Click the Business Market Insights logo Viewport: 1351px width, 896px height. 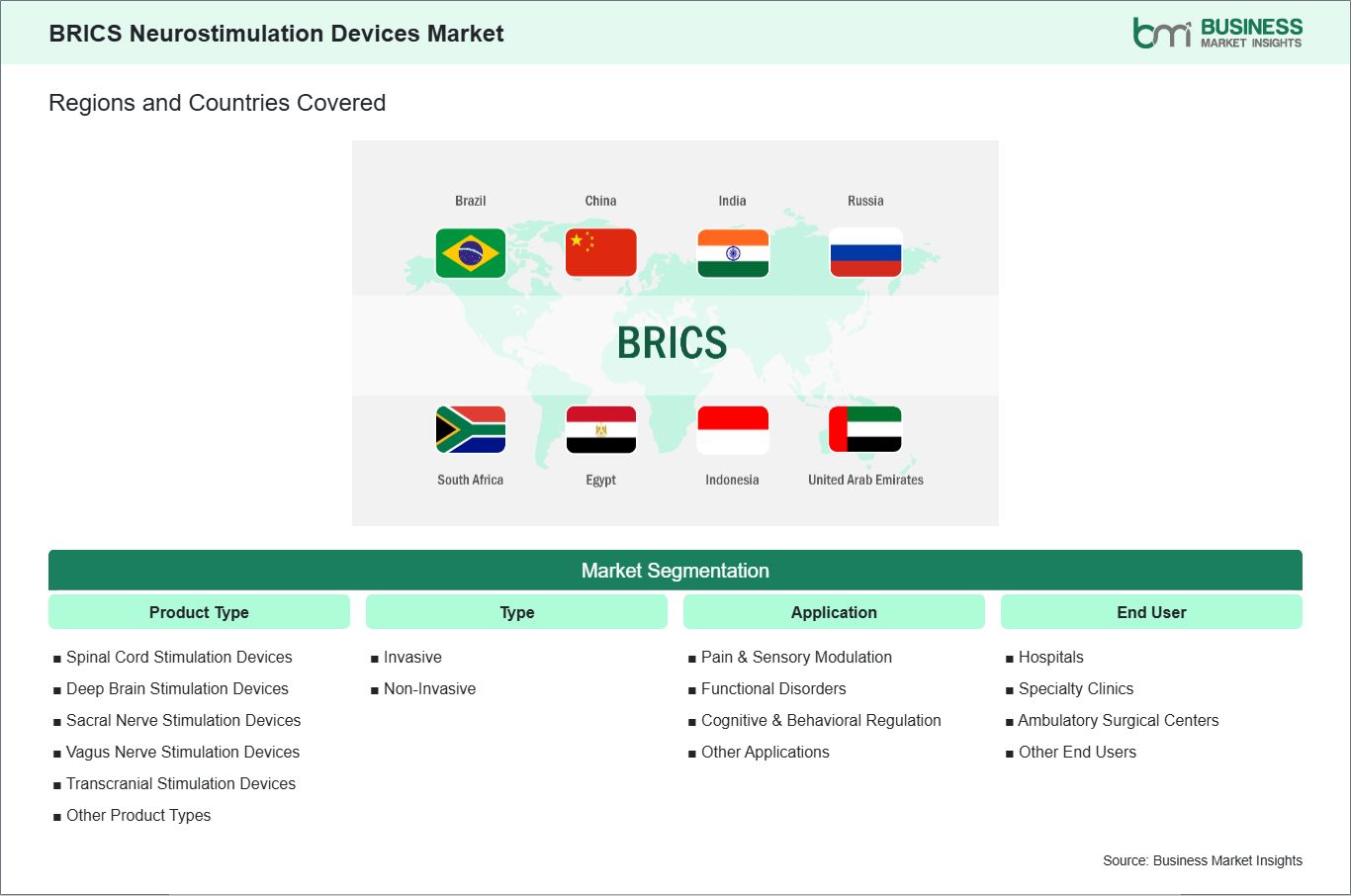point(1217,33)
